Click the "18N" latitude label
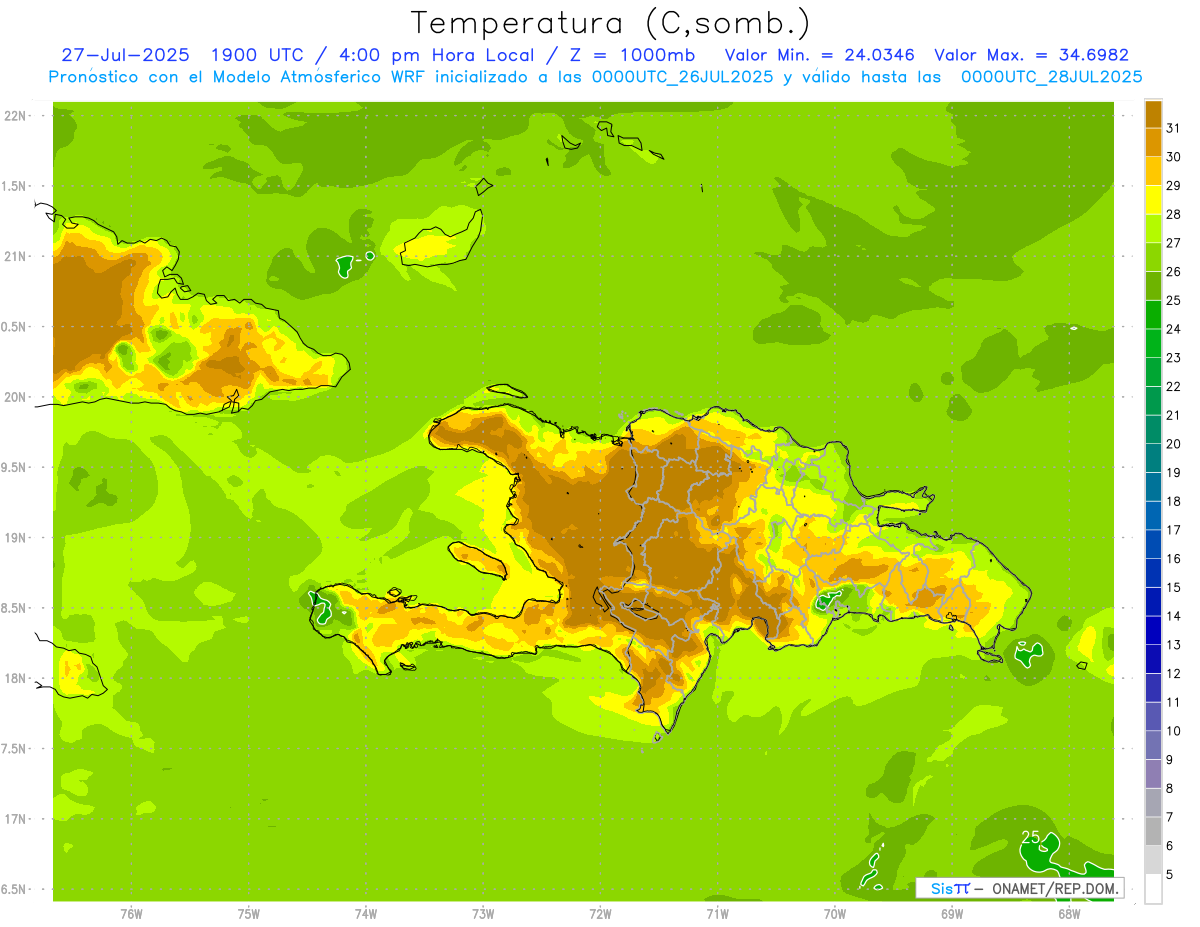1200x927 pixels. [15, 678]
